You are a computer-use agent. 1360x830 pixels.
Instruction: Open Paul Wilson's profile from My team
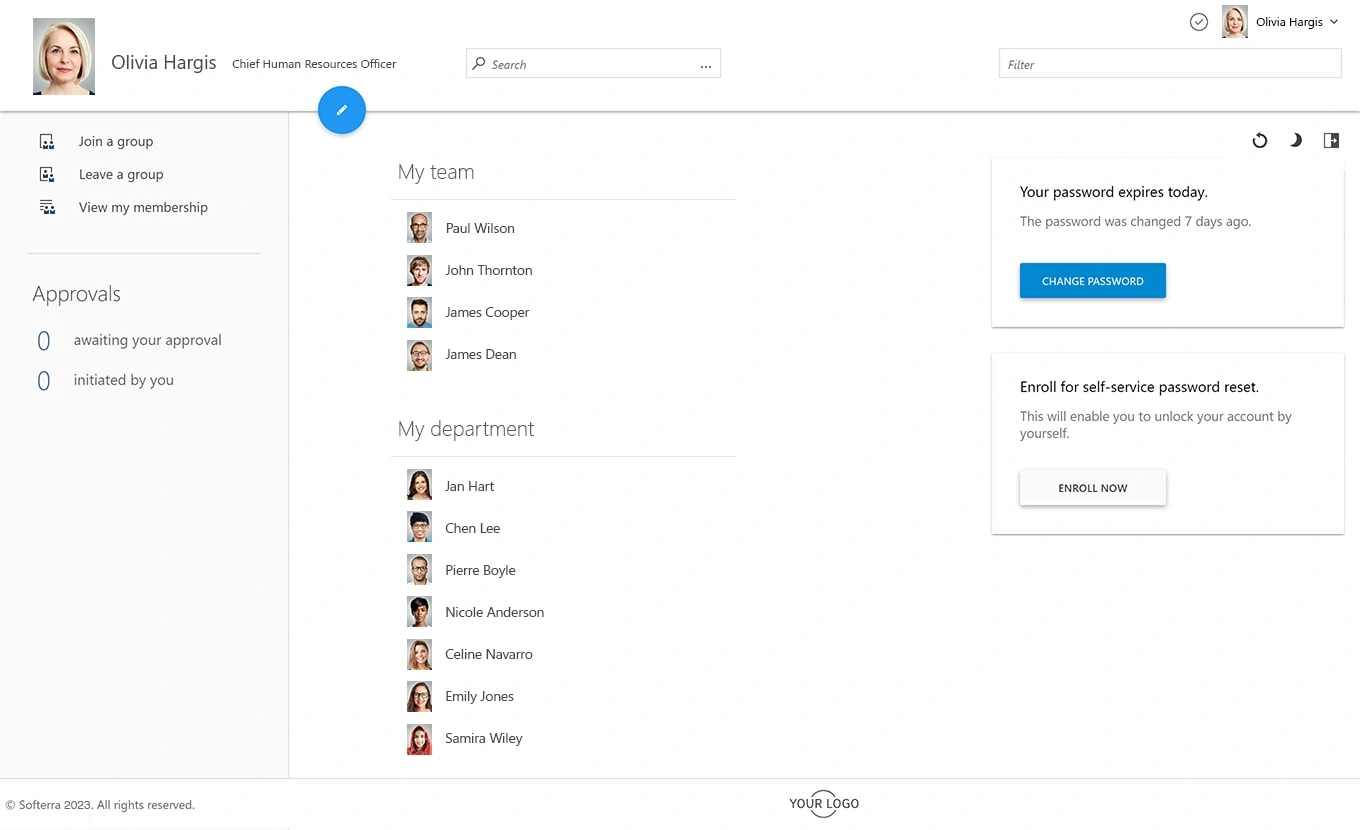[x=480, y=228]
